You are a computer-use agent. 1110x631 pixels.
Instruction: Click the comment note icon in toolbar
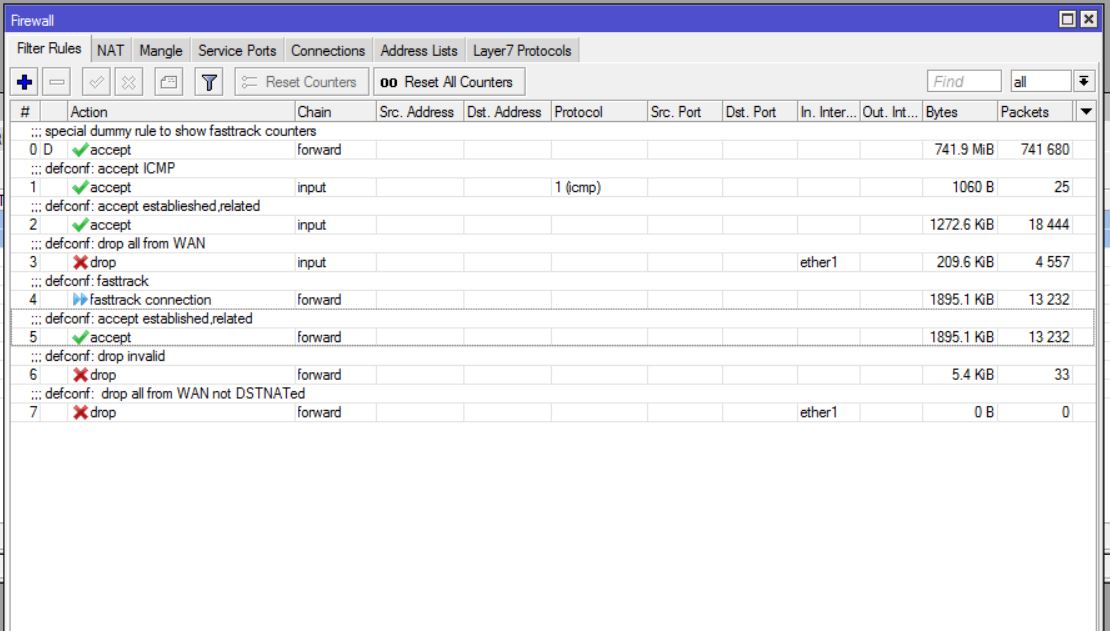(169, 82)
